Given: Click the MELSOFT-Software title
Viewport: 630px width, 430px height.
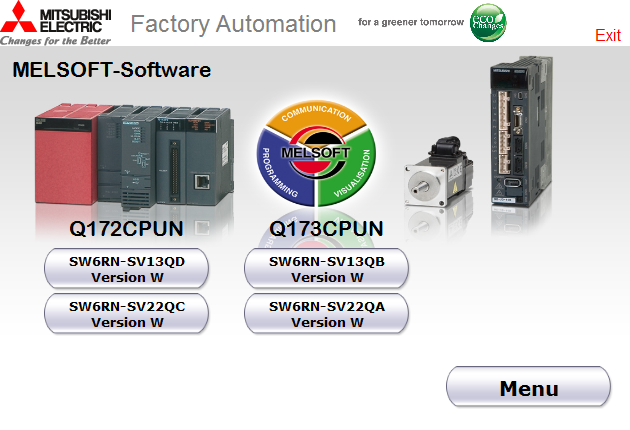Looking at the screenshot, I should [112, 70].
